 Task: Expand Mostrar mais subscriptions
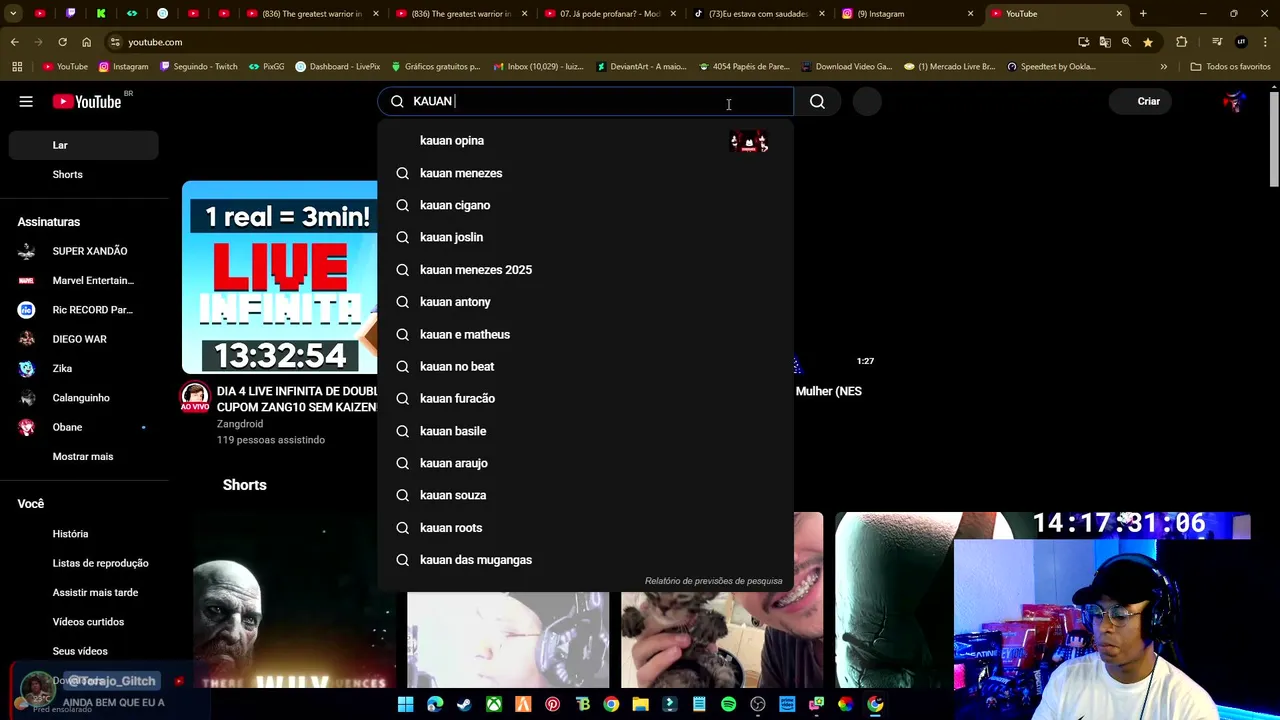pos(83,456)
